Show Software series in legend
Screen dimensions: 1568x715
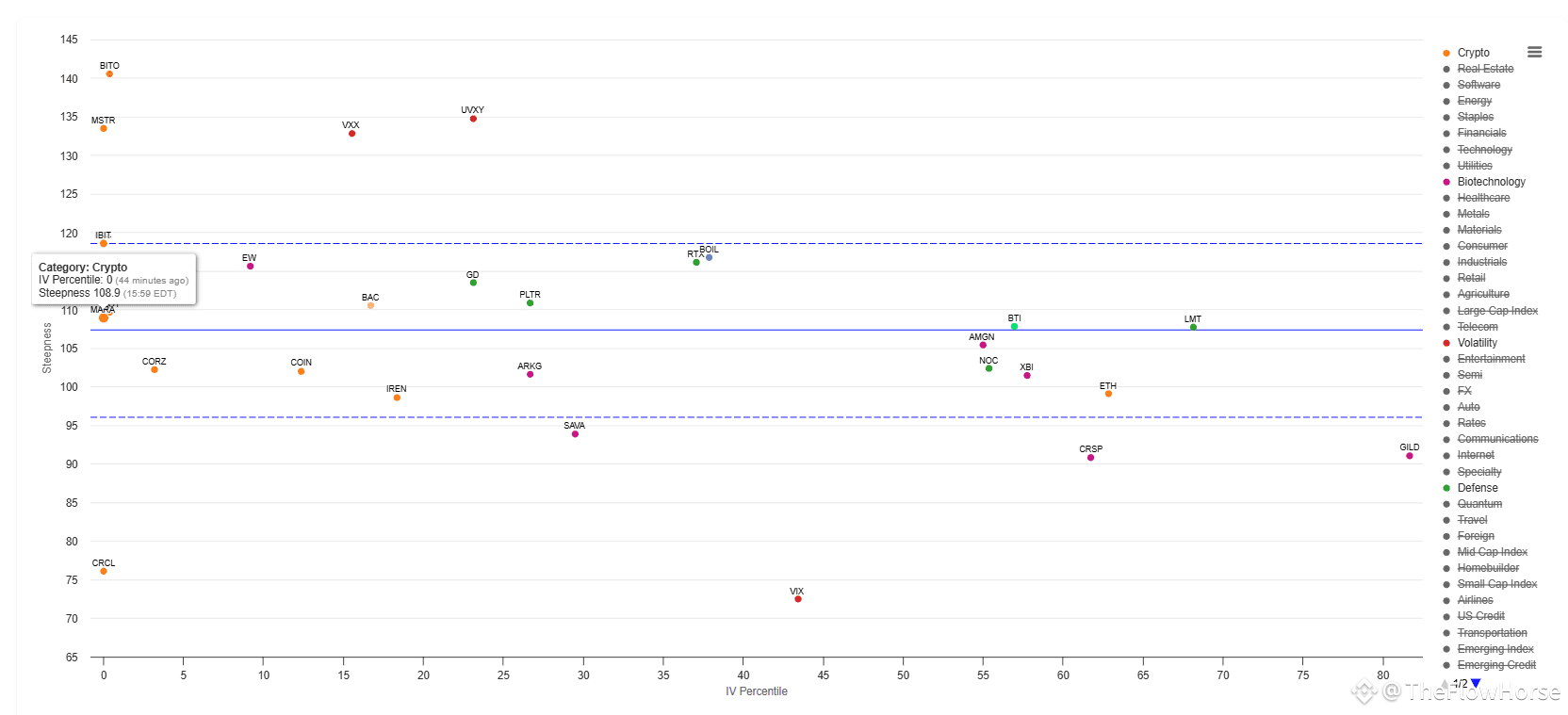[1478, 85]
